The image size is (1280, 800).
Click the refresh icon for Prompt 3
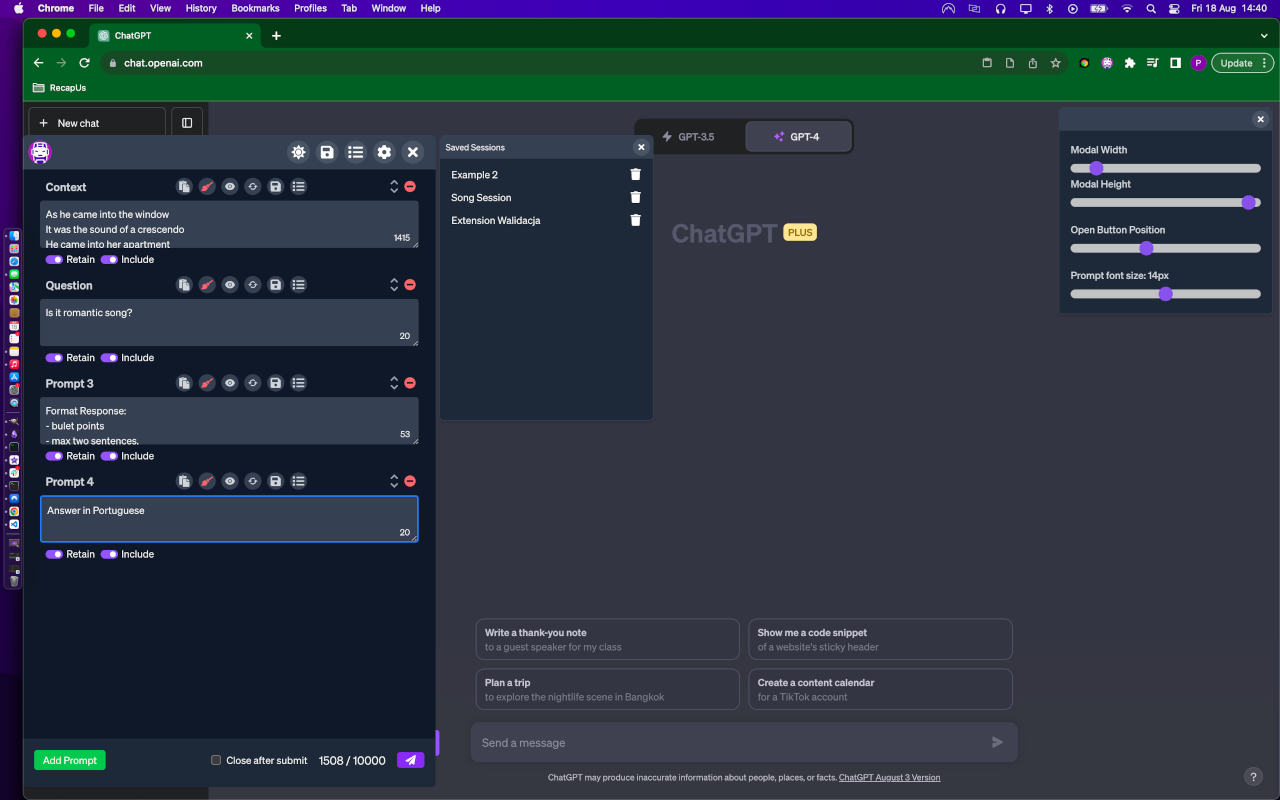(x=253, y=383)
